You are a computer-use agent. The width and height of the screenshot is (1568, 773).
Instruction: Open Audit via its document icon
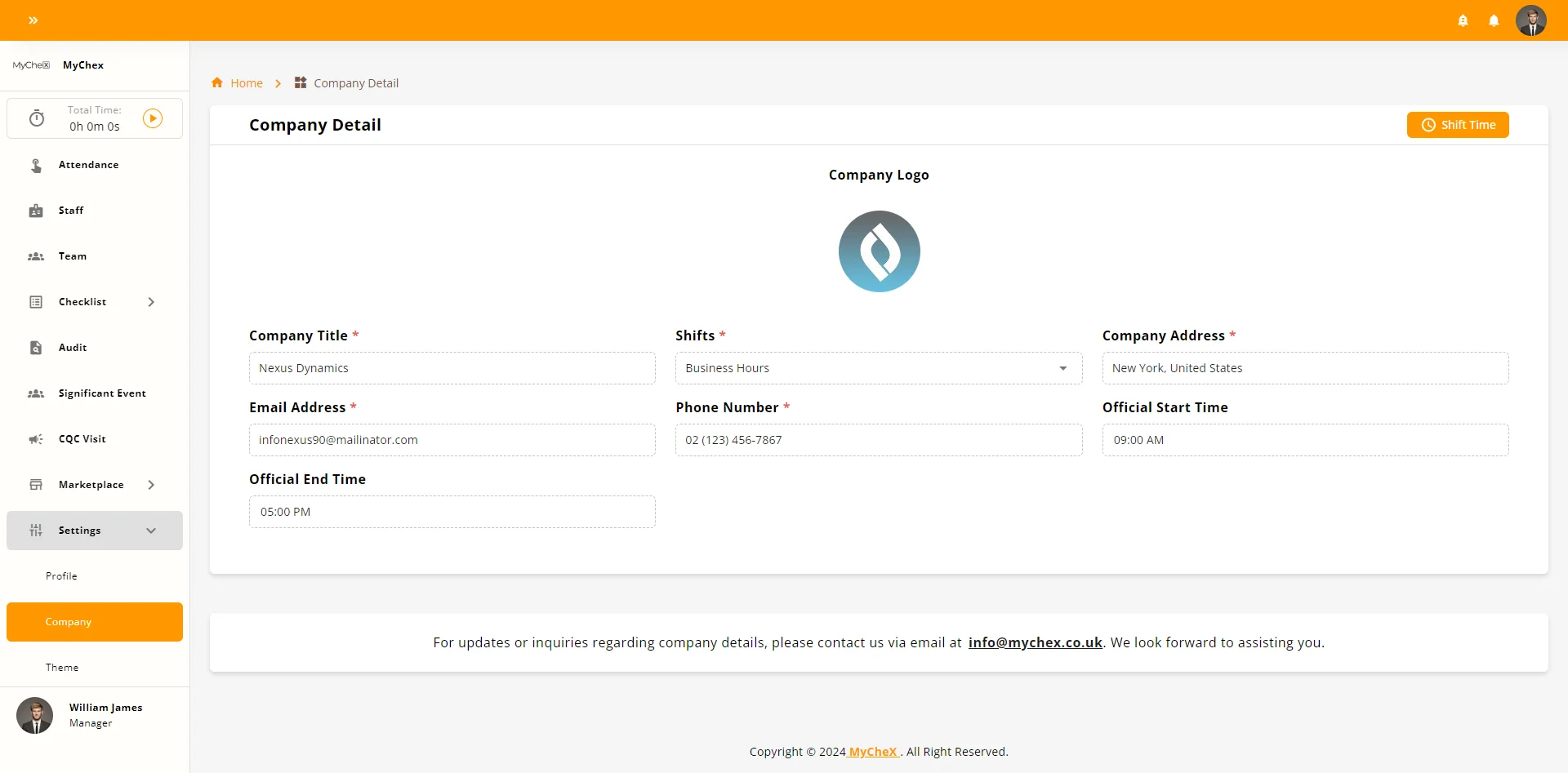tap(36, 348)
